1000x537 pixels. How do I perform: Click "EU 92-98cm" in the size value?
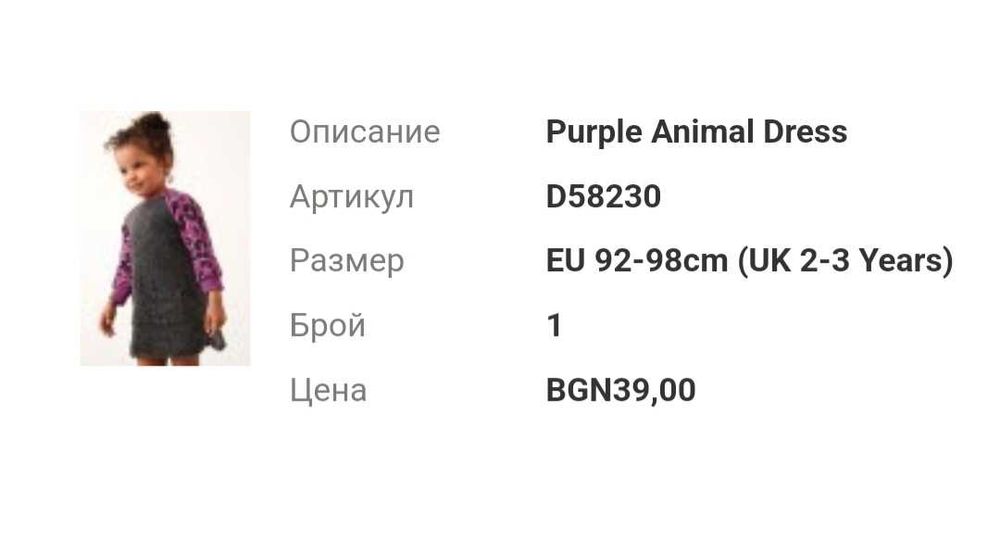point(637,261)
